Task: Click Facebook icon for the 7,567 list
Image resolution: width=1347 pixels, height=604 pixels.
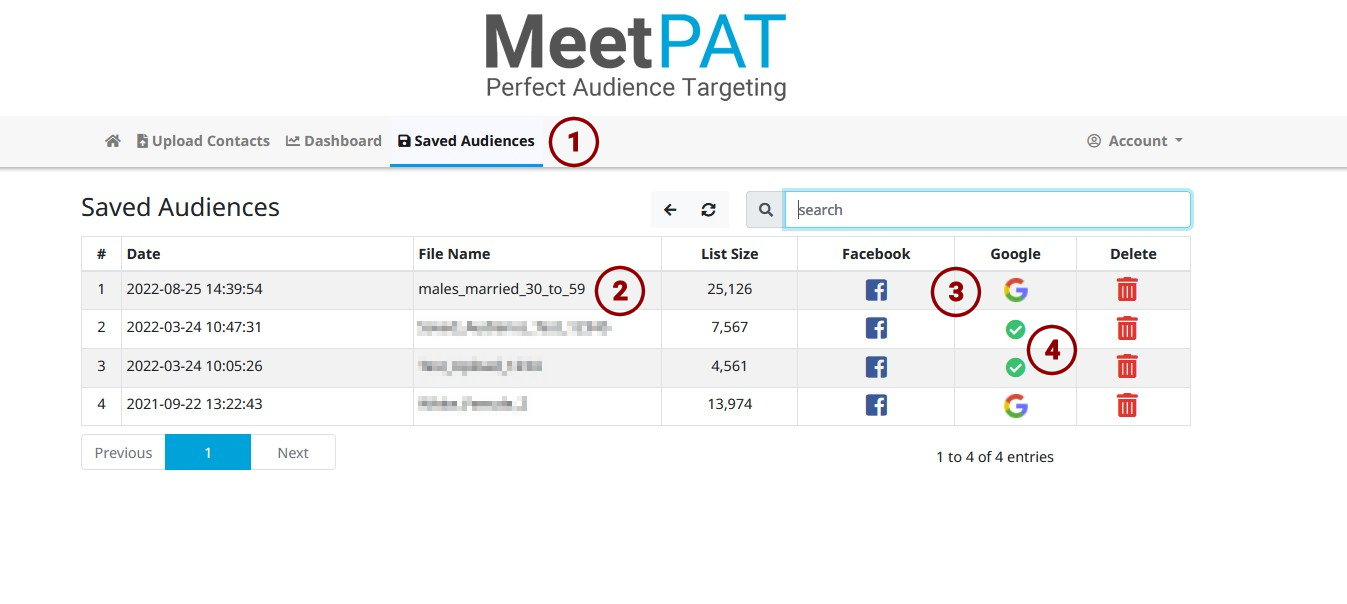Action: coord(876,328)
